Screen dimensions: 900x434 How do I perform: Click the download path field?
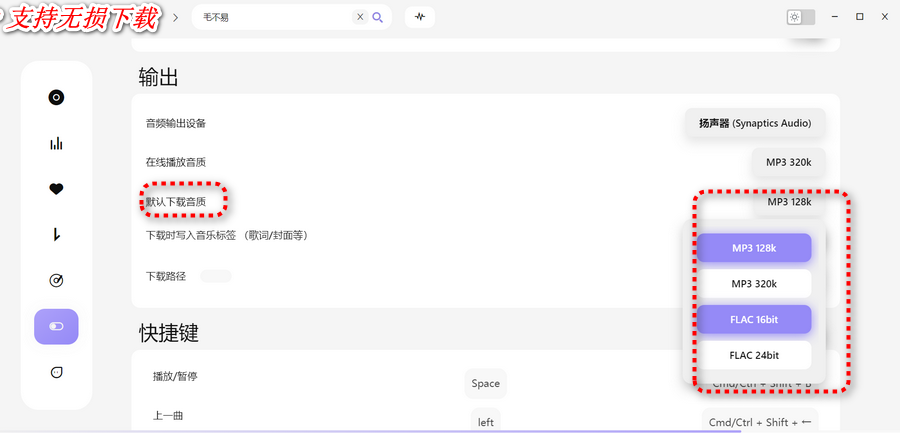pos(215,276)
